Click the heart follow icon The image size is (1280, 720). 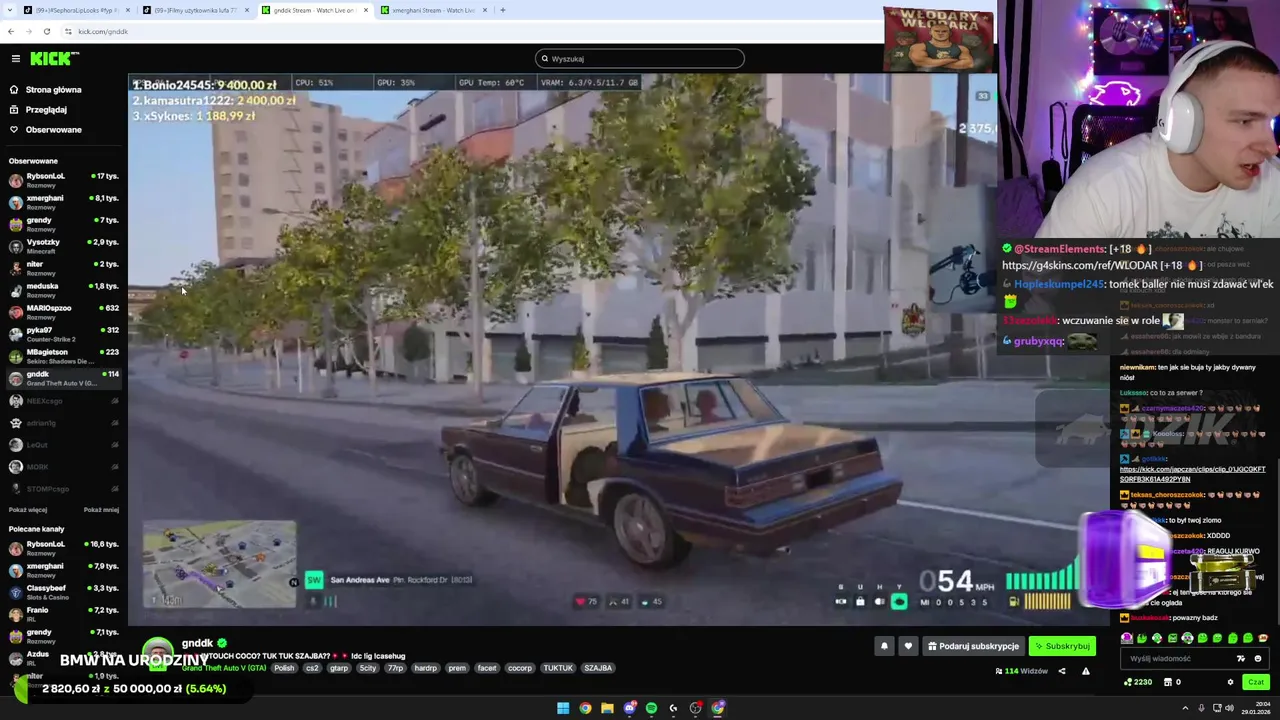pos(908,646)
